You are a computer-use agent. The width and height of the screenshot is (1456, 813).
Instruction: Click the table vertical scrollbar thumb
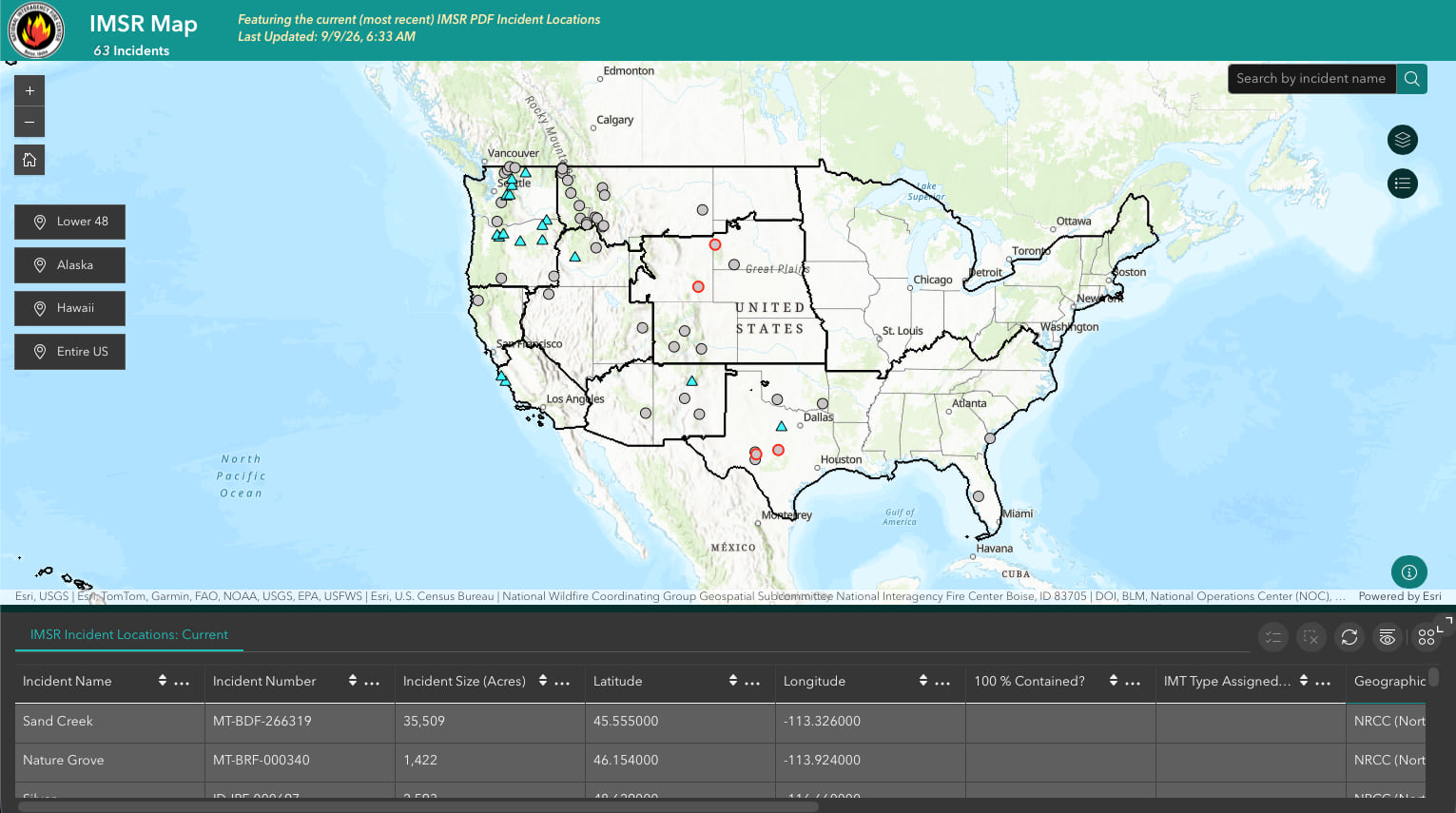tap(1433, 676)
